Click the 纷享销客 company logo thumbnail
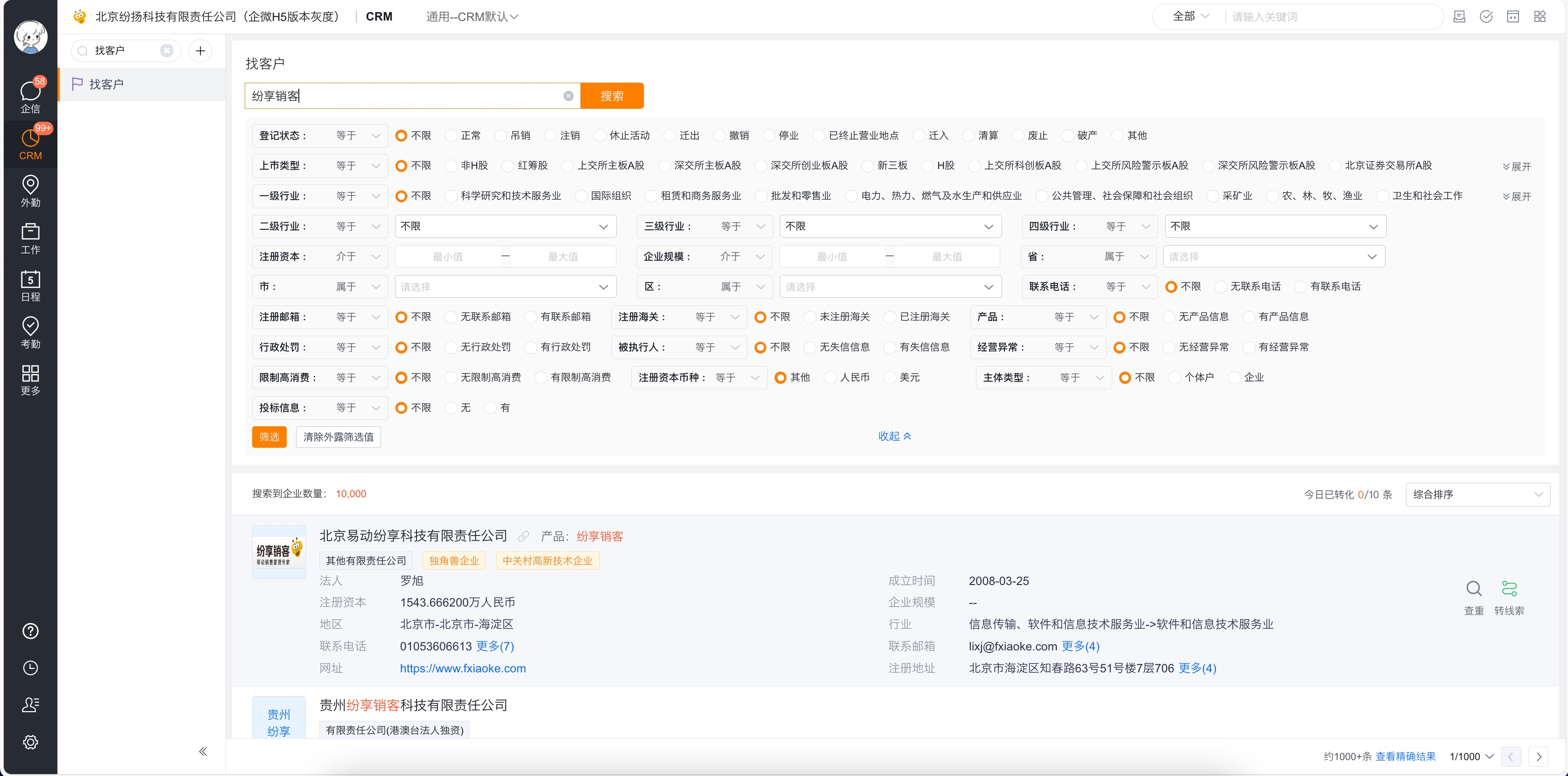Image resolution: width=1568 pixels, height=776 pixels. pos(279,551)
